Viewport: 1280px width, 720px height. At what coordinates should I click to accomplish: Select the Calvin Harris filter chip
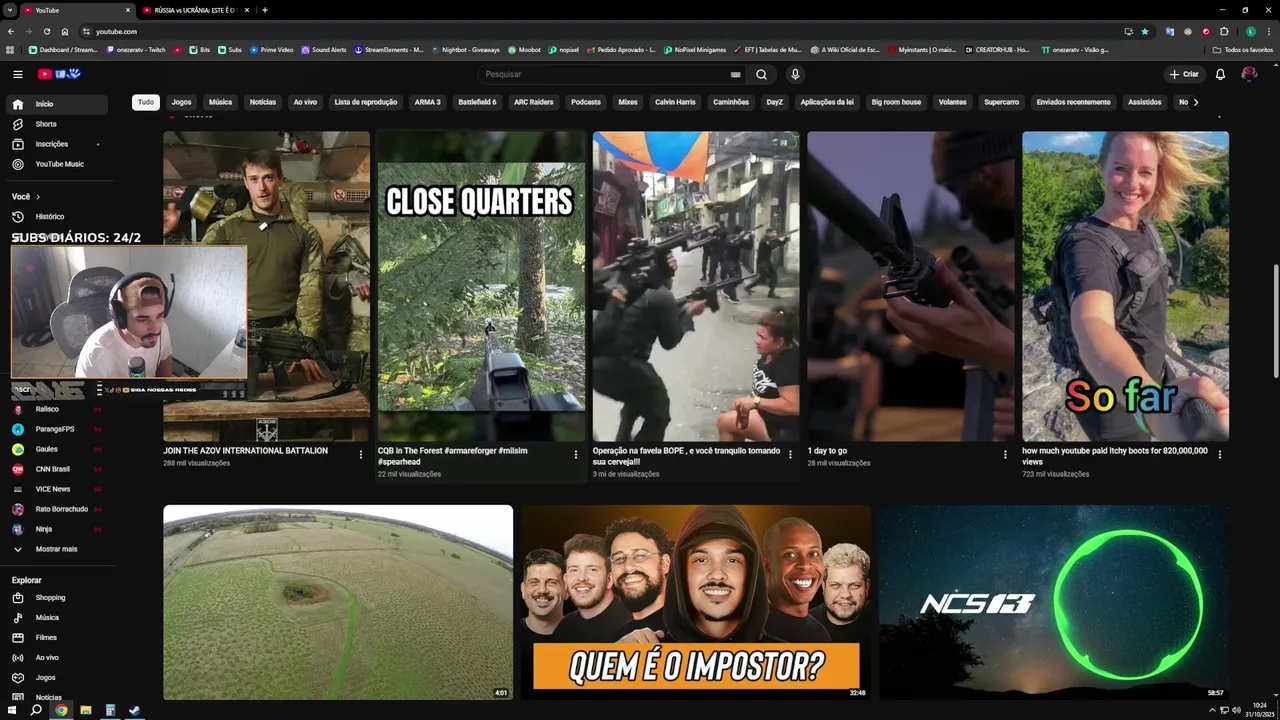pyautogui.click(x=675, y=102)
